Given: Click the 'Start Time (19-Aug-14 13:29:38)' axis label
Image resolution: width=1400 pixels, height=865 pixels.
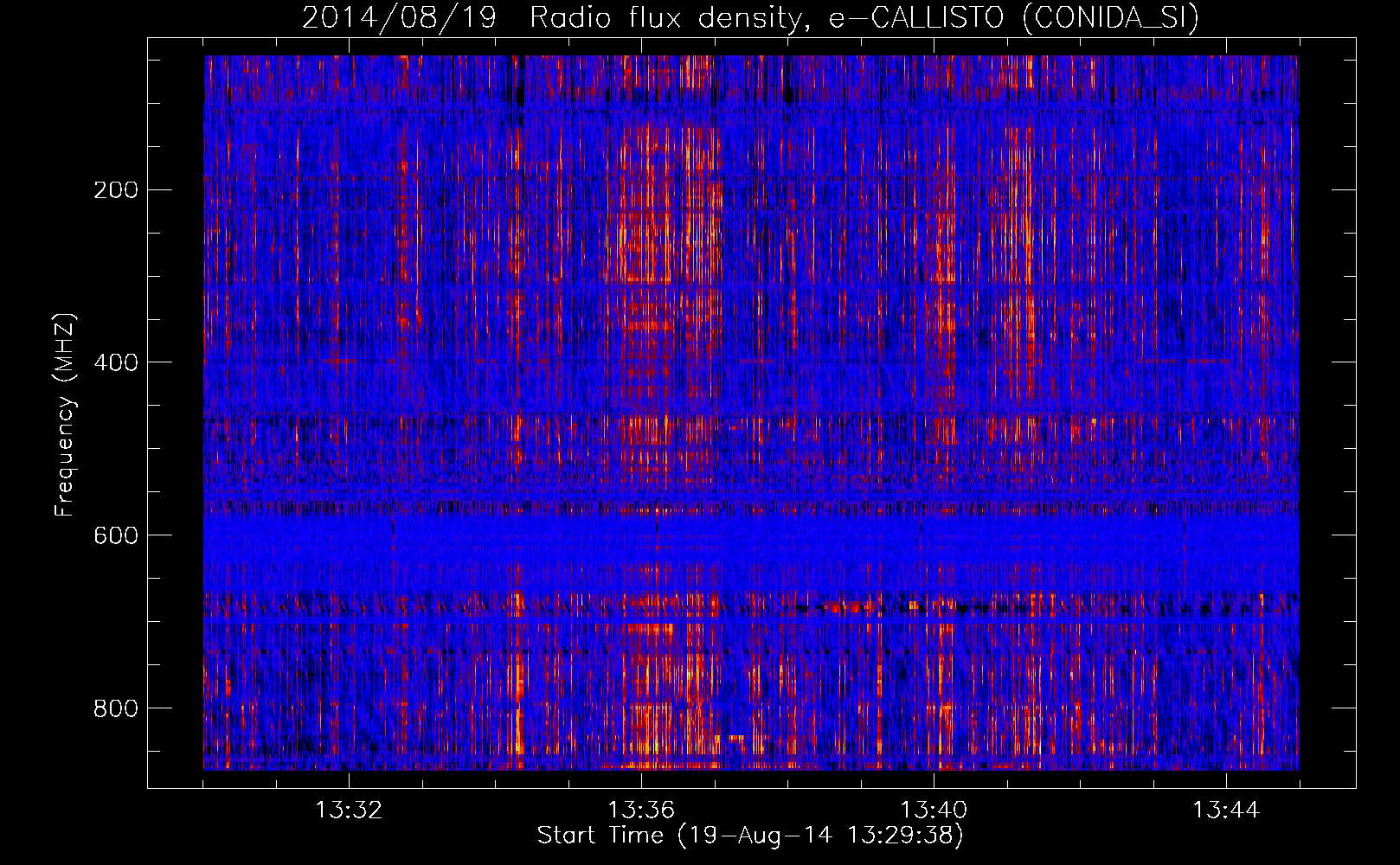Looking at the screenshot, I should click(x=750, y=836).
